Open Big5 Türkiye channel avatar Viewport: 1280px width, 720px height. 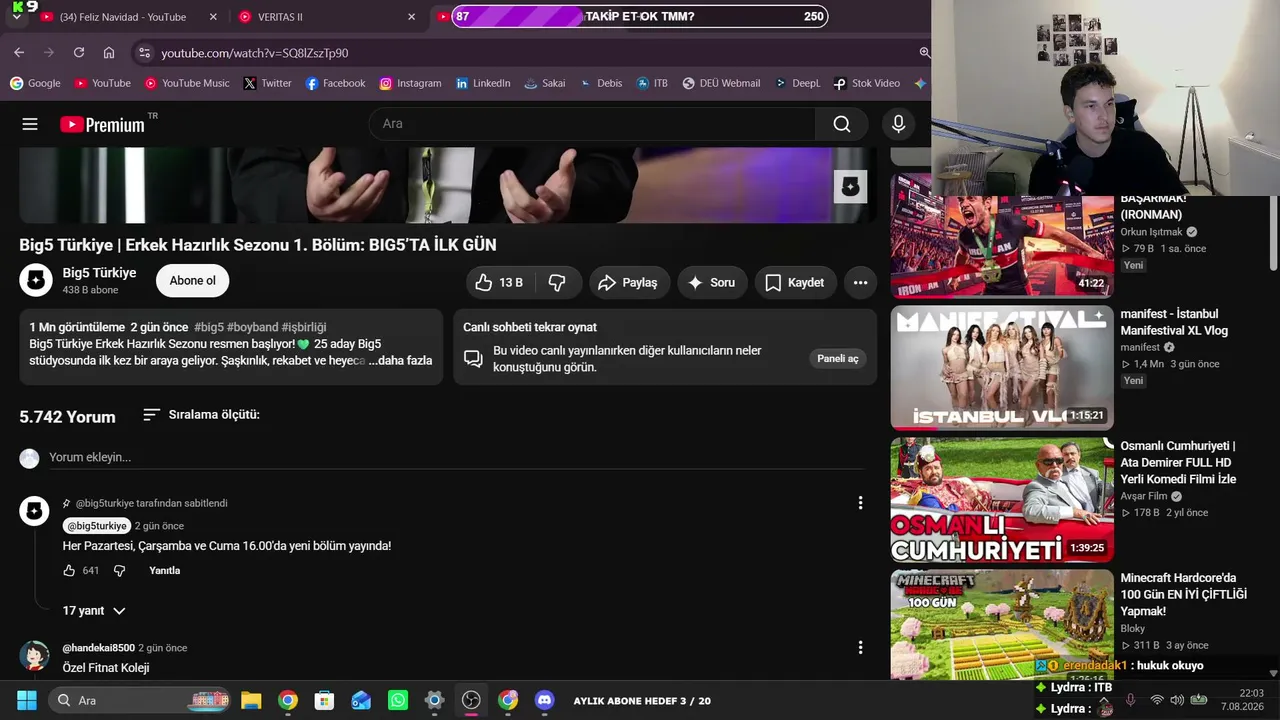[36, 281]
